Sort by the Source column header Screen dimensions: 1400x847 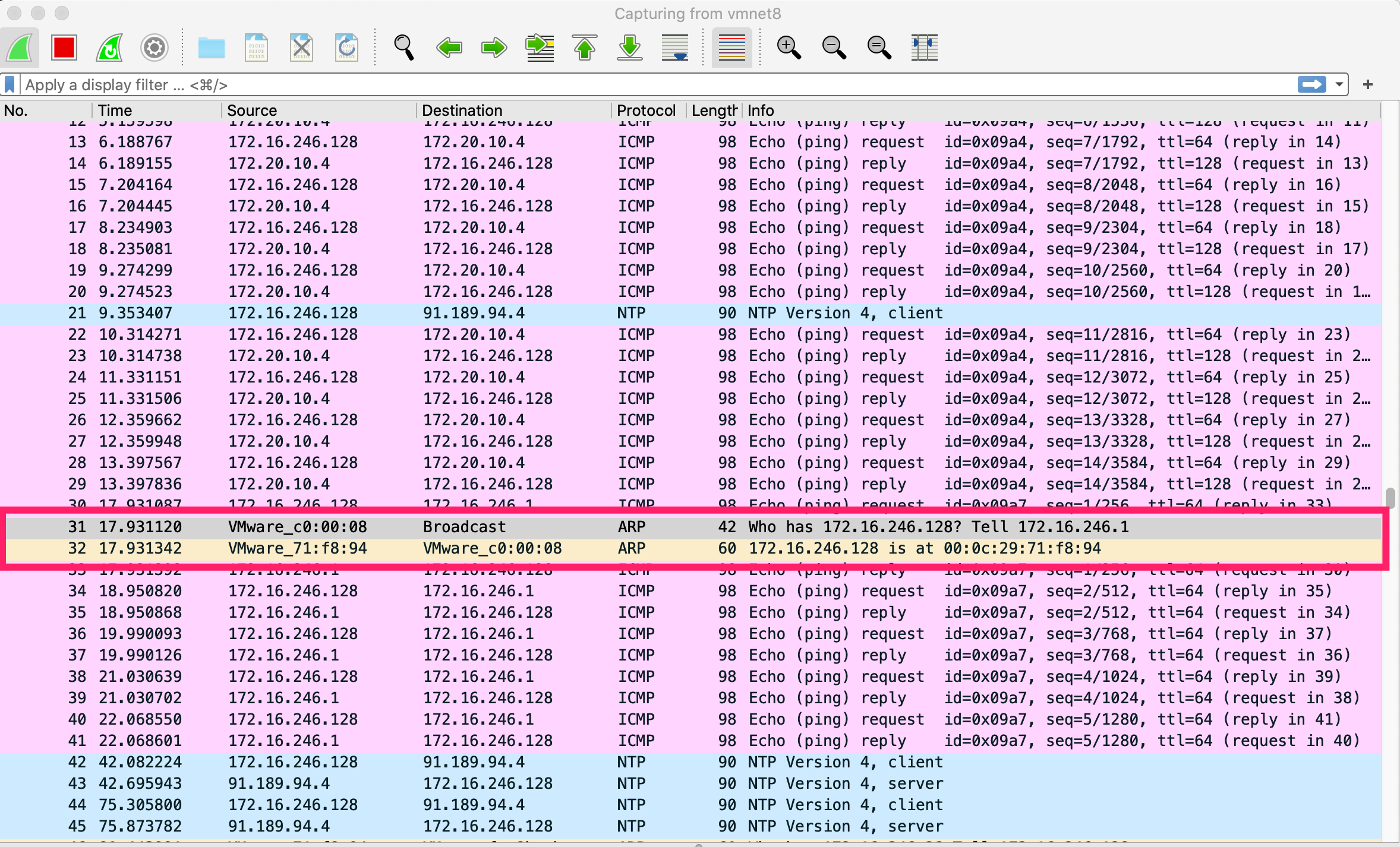(x=252, y=110)
